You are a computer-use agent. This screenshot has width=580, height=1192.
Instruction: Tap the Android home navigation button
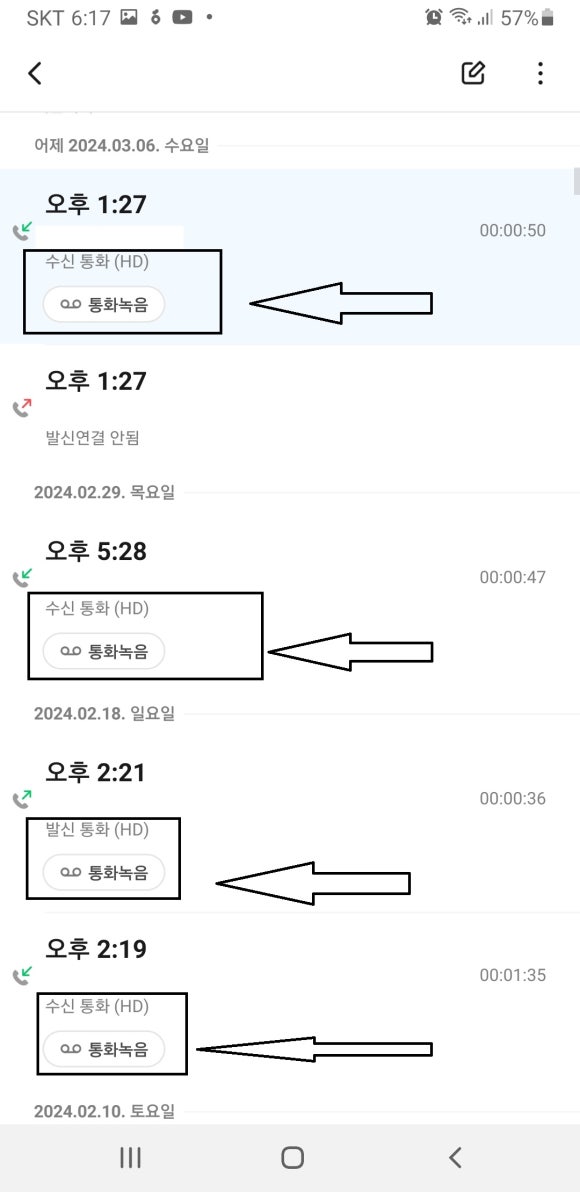click(292, 1157)
